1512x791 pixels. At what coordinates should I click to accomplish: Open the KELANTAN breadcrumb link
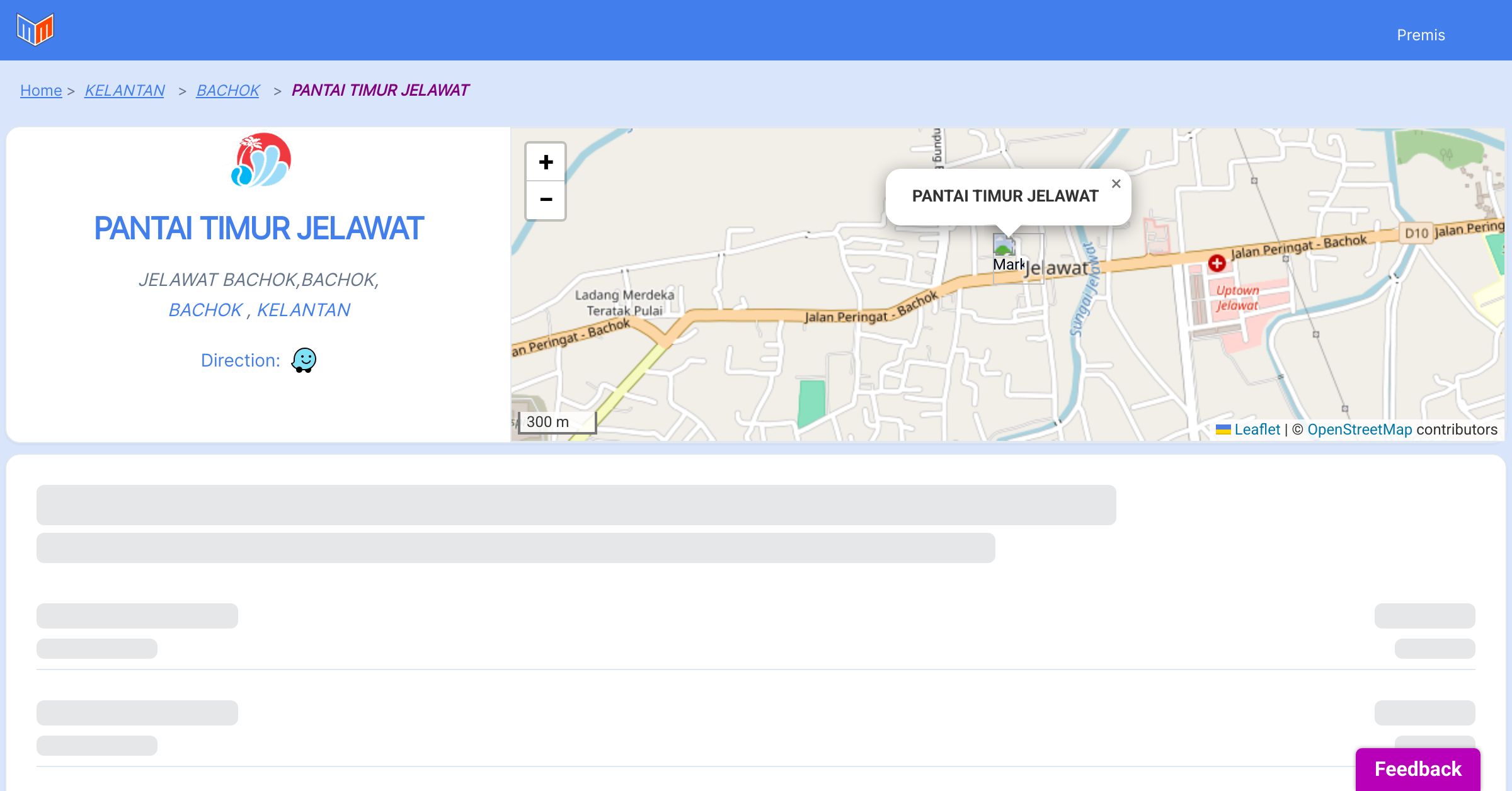pos(124,91)
